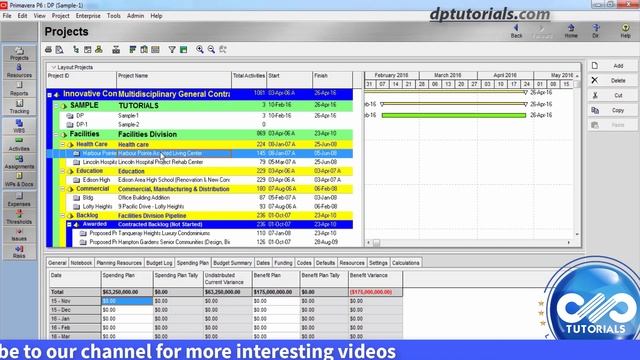Click the Projects sidebar icon
This screenshot has width=640, height=360.
coord(19,53)
